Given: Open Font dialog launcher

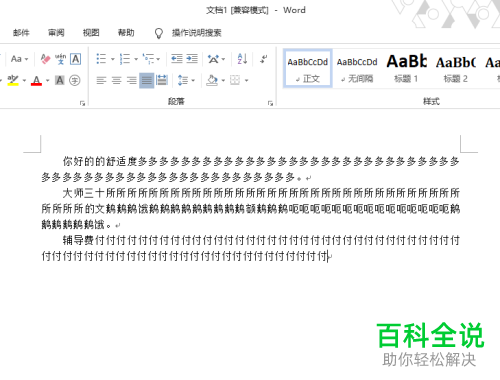Looking at the screenshot, I should (x=82, y=104).
